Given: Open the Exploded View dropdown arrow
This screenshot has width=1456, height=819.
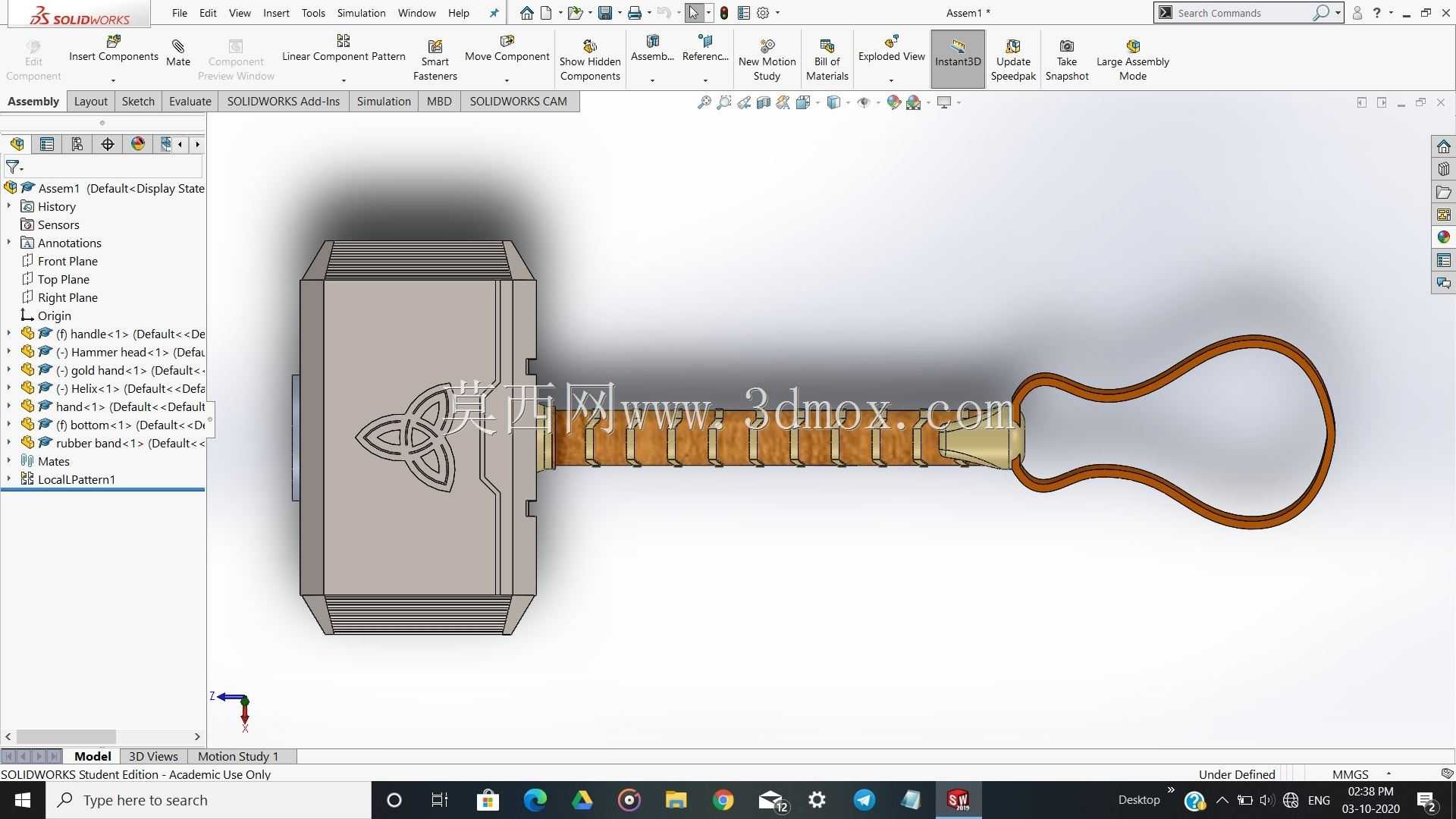Looking at the screenshot, I should pyautogui.click(x=891, y=80).
